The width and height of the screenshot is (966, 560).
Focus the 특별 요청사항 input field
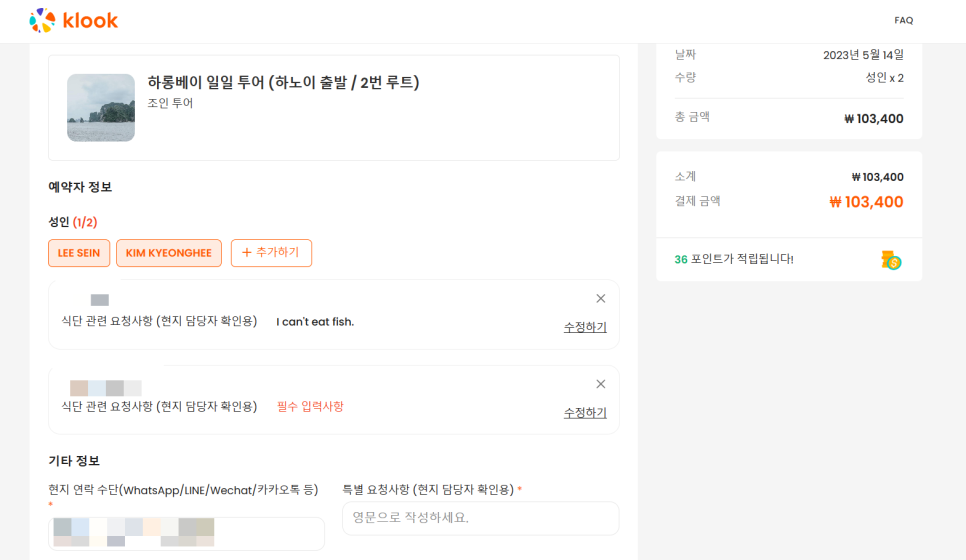click(481, 518)
